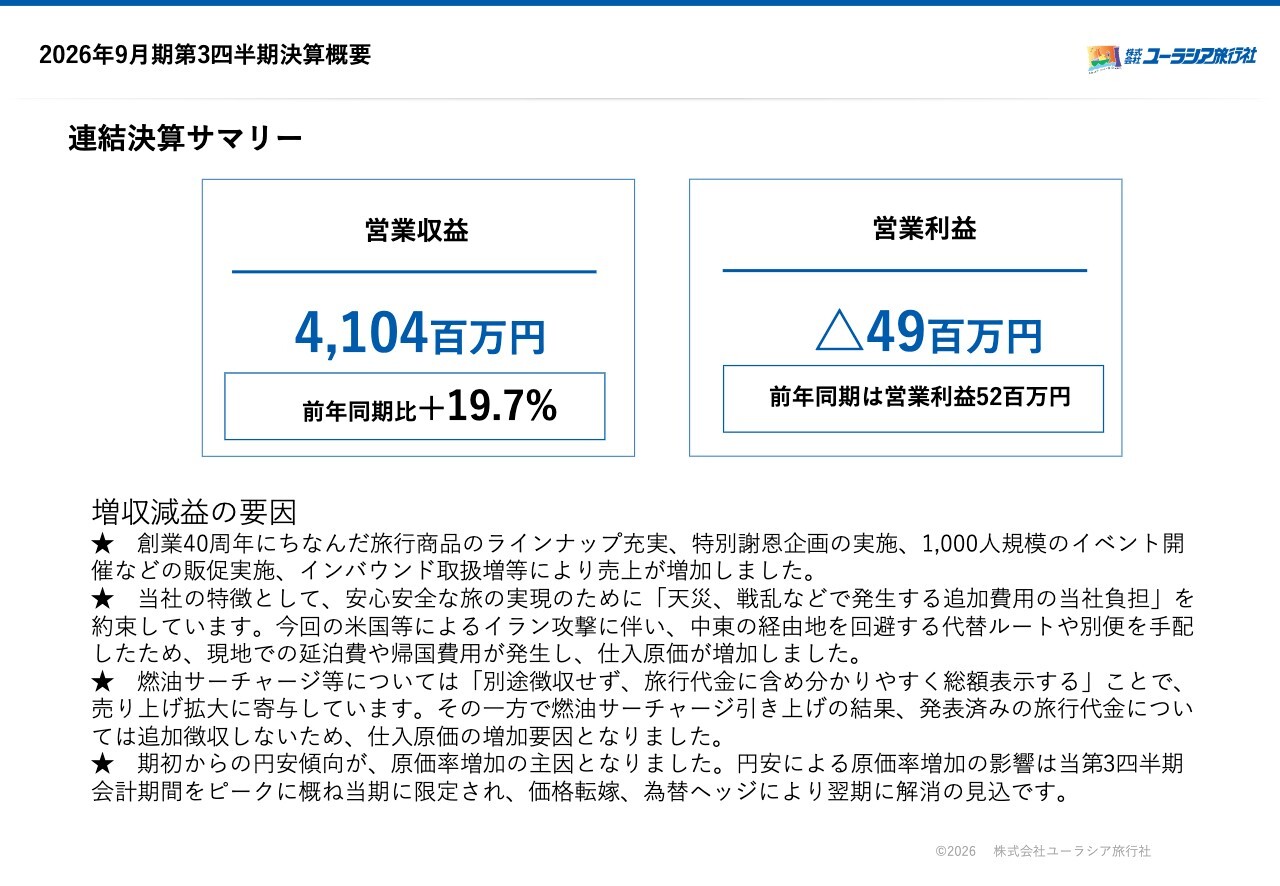
Task: Click the blue underline beneath 営業利益
Action: coord(905,270)
